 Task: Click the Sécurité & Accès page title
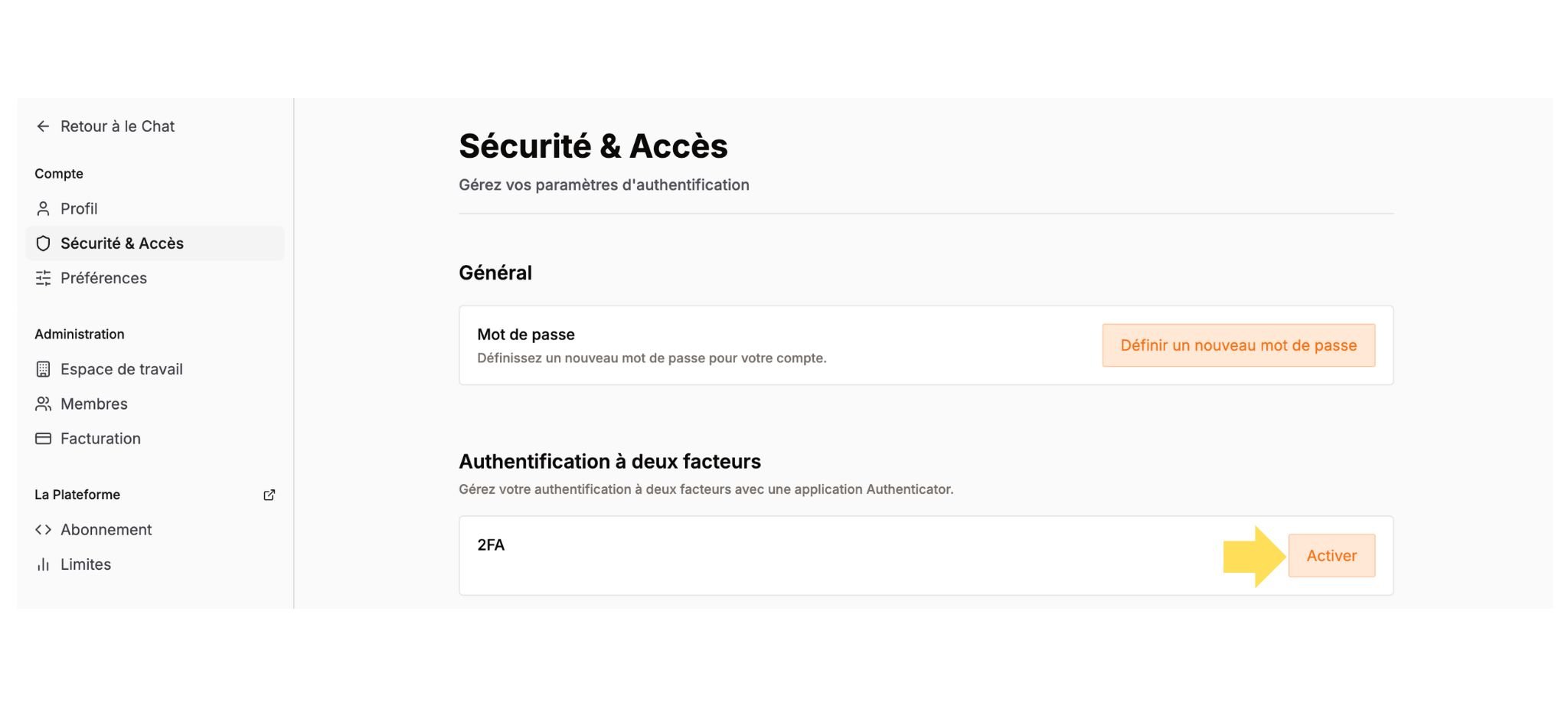[x=593, y=145]
